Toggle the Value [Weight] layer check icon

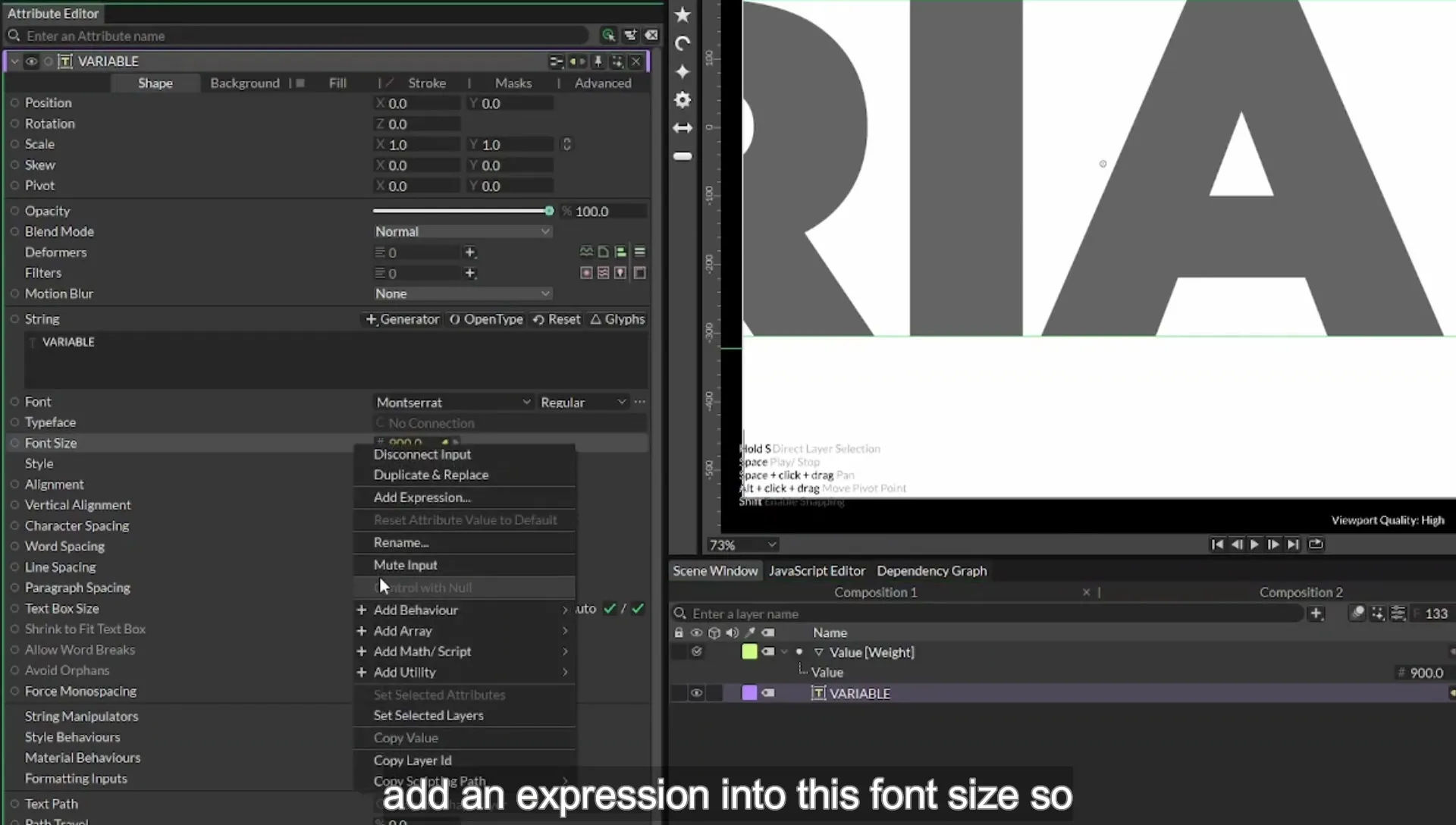(x=696, y=651)
